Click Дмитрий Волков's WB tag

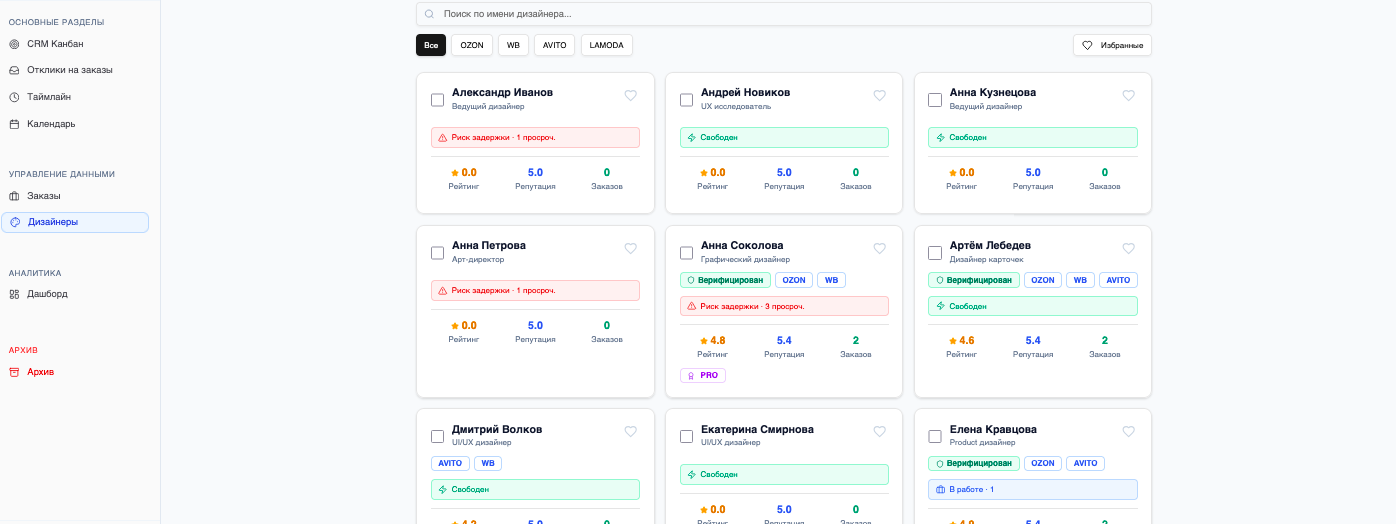488,464
